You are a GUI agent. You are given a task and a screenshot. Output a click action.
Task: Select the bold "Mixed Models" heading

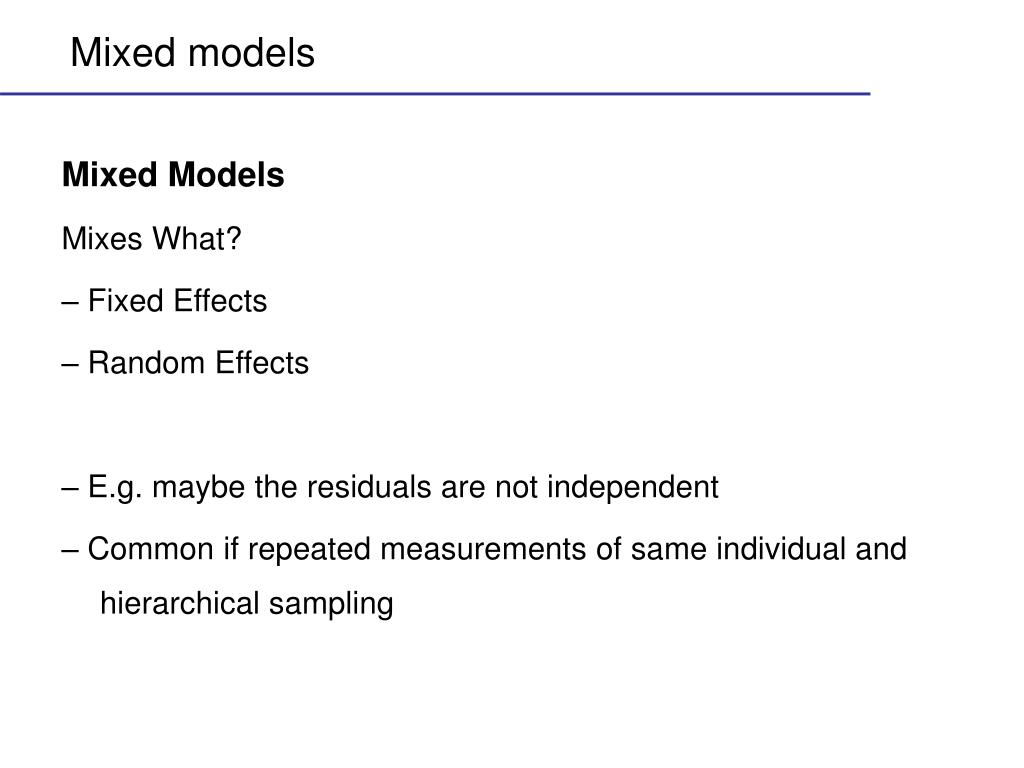[173, 175]
